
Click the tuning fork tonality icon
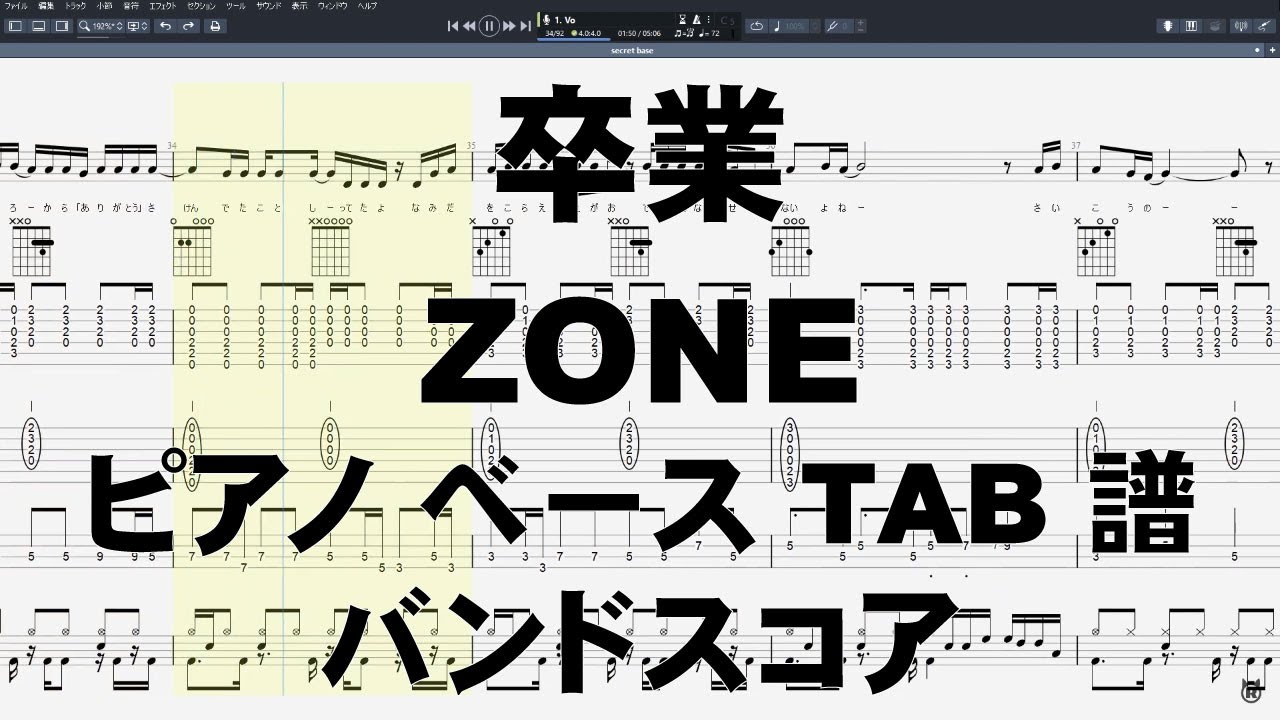coord(832,26)
